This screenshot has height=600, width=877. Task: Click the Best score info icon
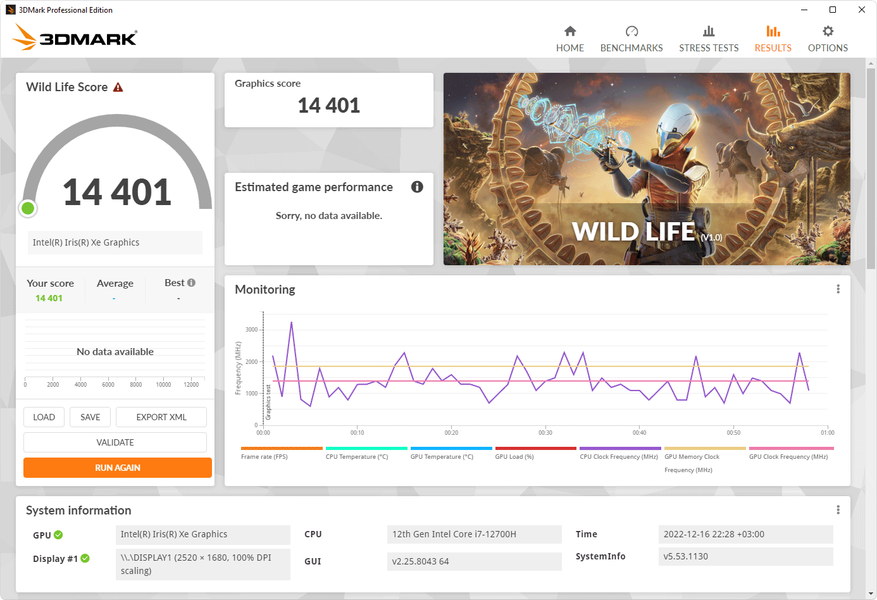pyautogui.click(x=191, y=283)
